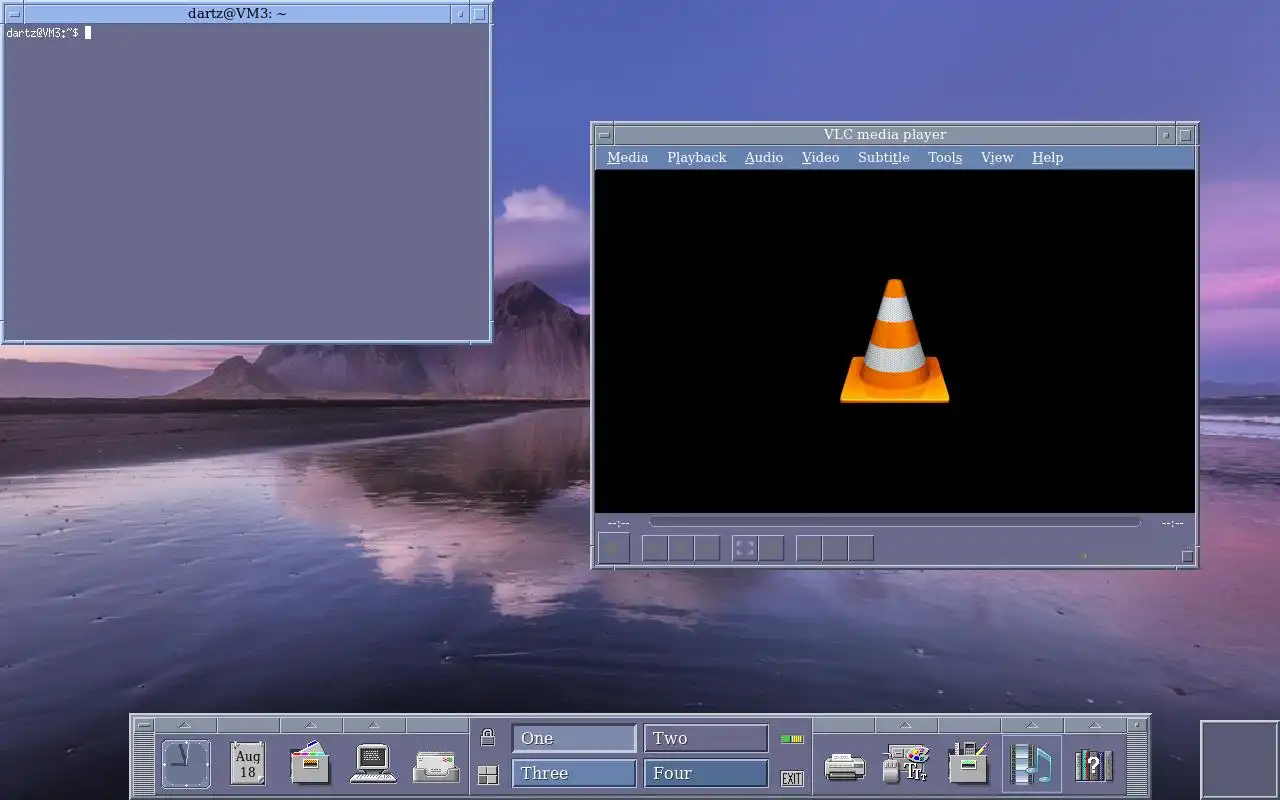Open VLC extended settings button
This screenshot has height=800, width=1280.
tap(771, 548)
